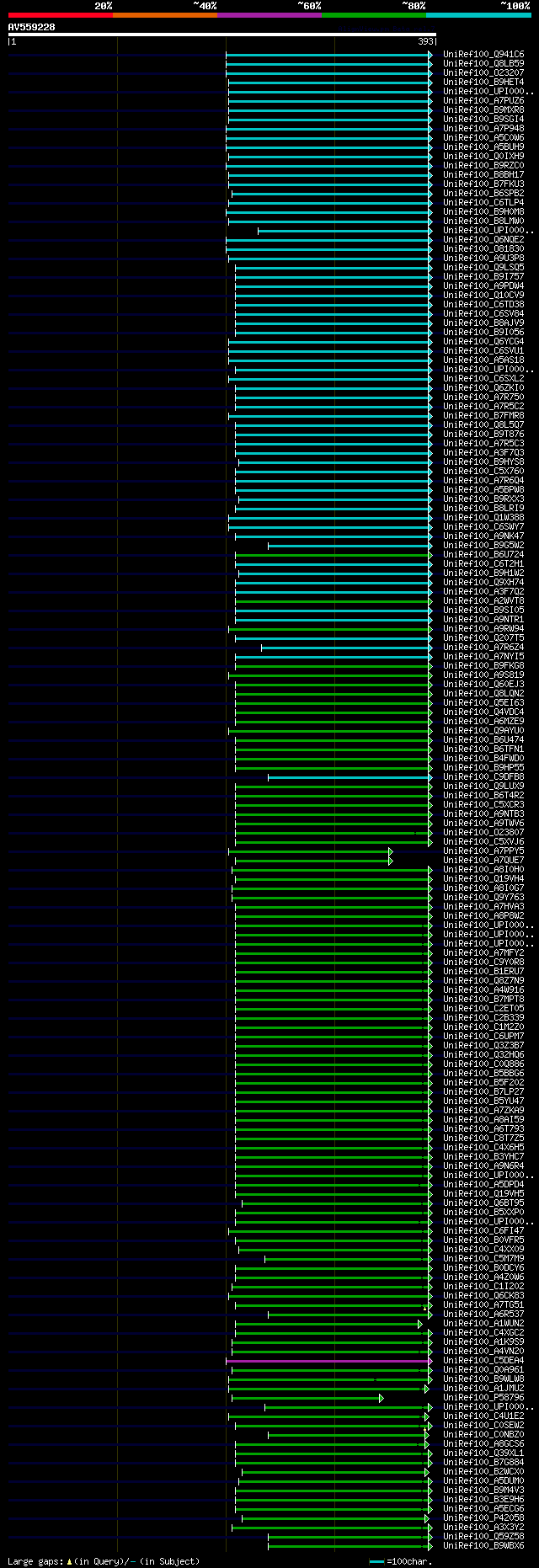Select label UniRef100_A6T793

click(483, 1129)
